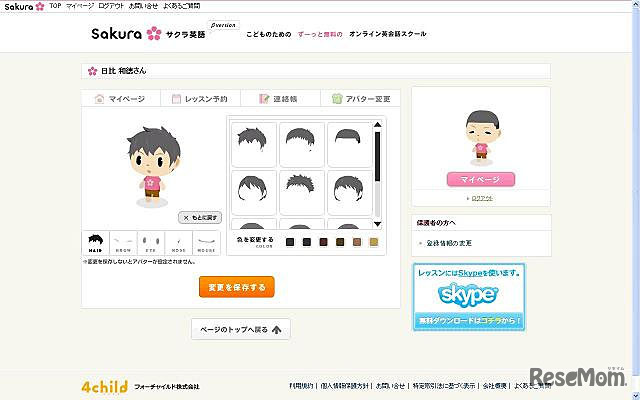Switch to the レッスン予約 tab
The width and height of the screenshot is (640, 400).
(200, 99)
